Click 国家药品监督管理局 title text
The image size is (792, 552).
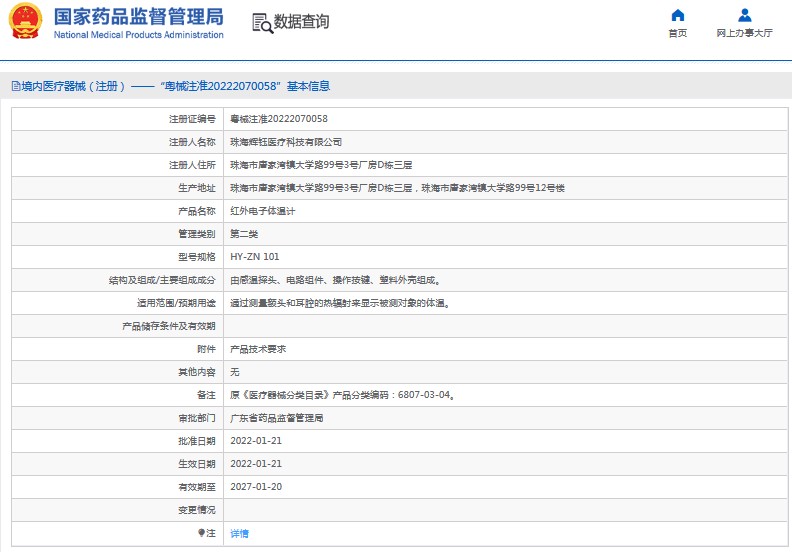tap(138, 17)
